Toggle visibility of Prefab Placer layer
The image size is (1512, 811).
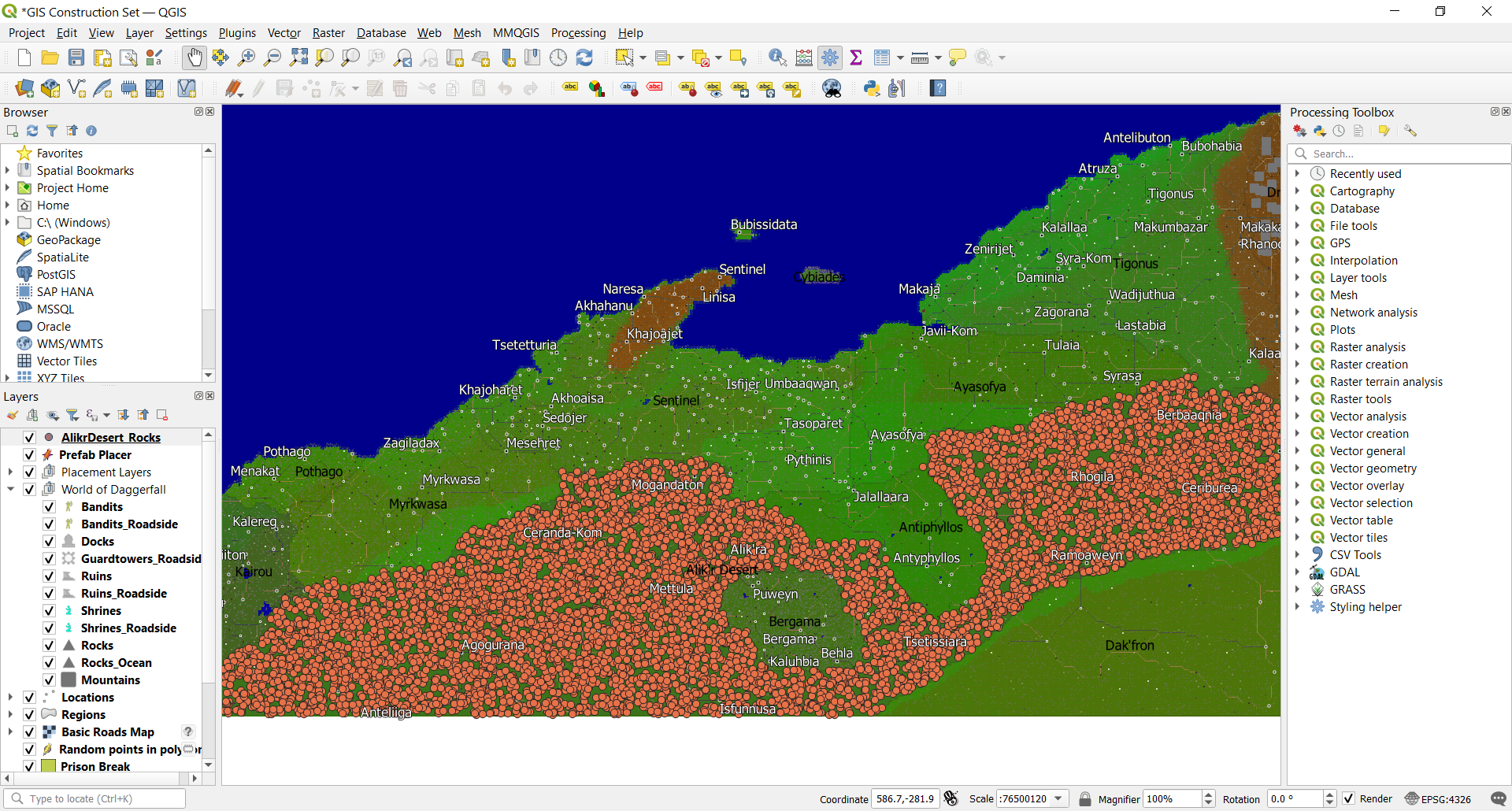click(29, 455)
